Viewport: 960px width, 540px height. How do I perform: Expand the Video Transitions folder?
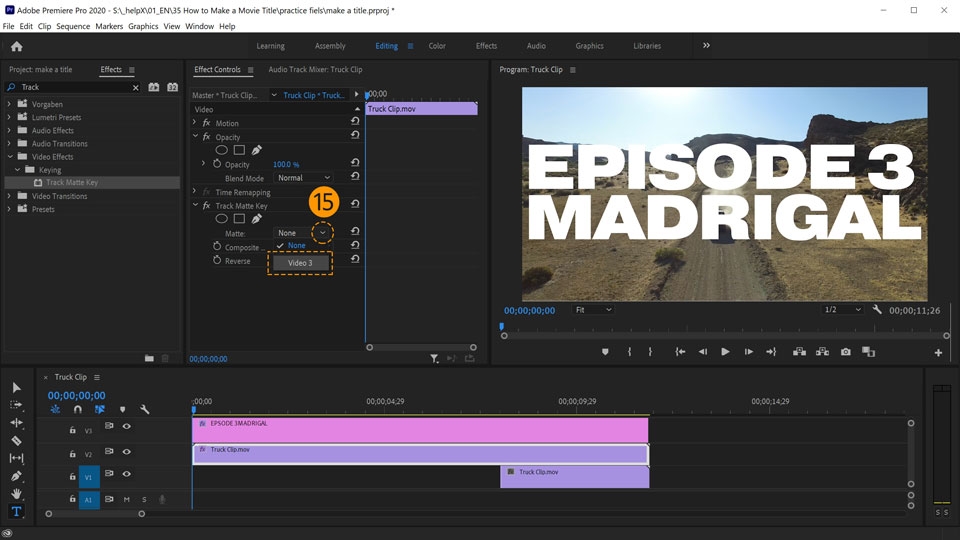coord(11,196)
